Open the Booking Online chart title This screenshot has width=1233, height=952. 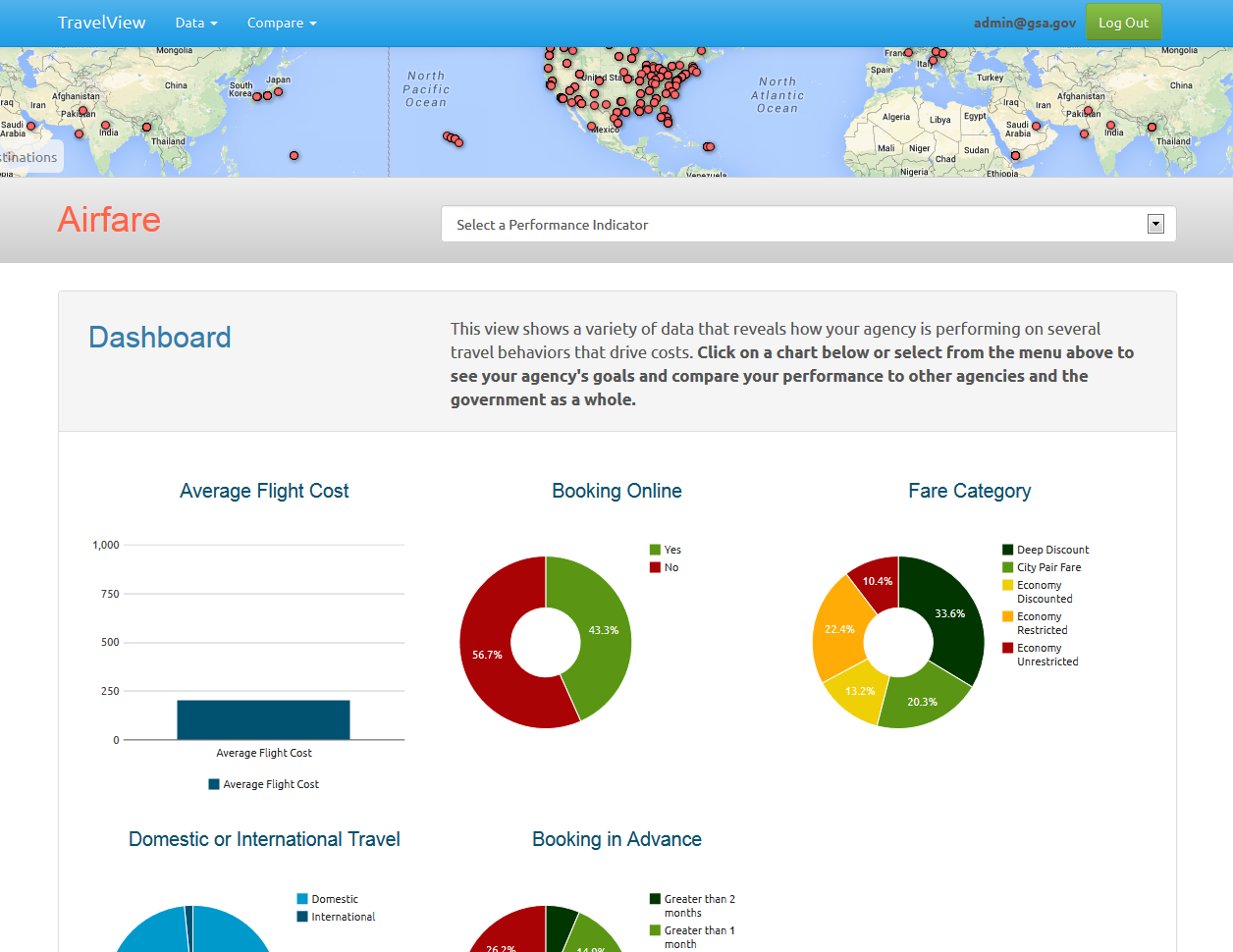click(616, 491)
